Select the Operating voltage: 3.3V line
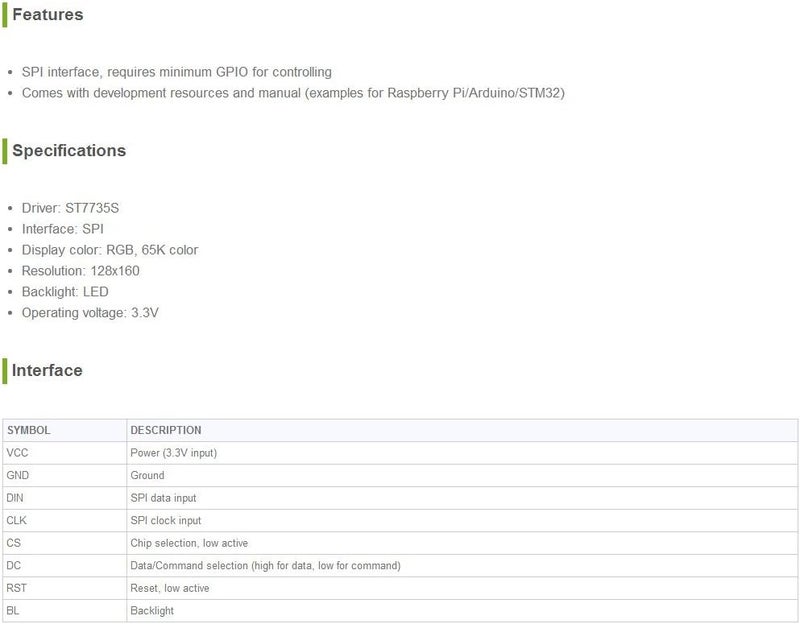This screenshot has width=800, height=624. 90,313
